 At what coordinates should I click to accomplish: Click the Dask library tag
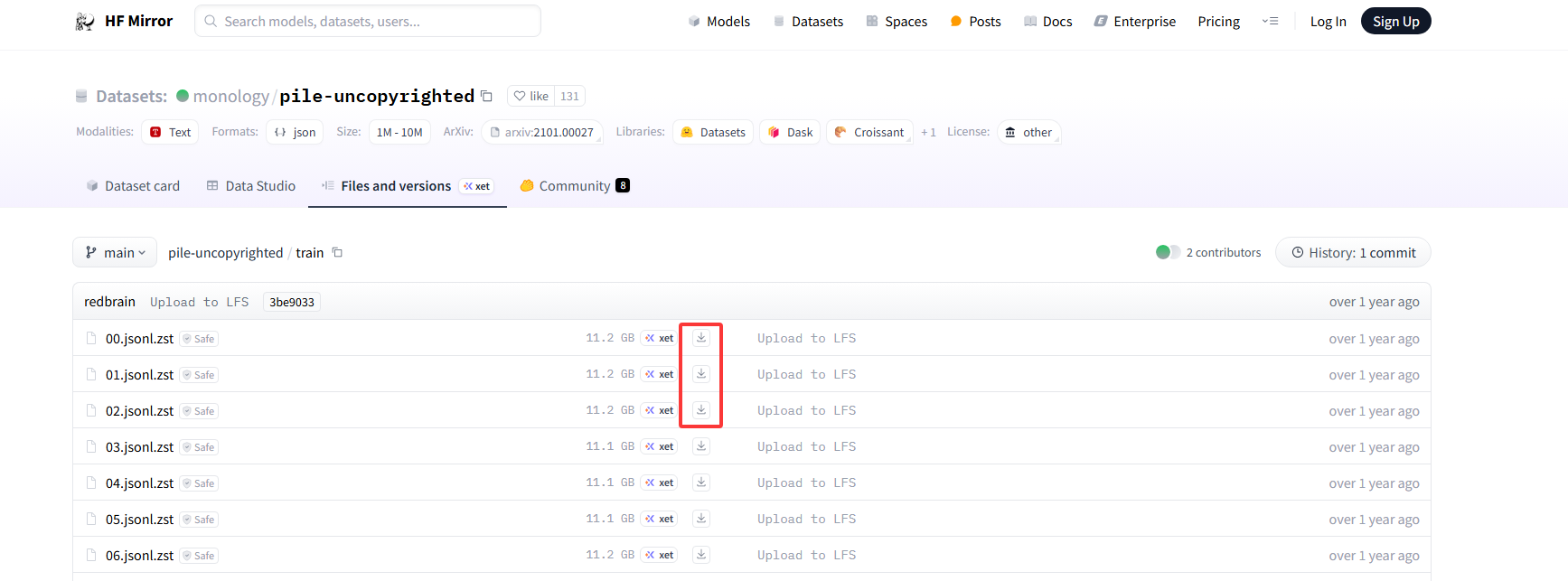[790, 132]
